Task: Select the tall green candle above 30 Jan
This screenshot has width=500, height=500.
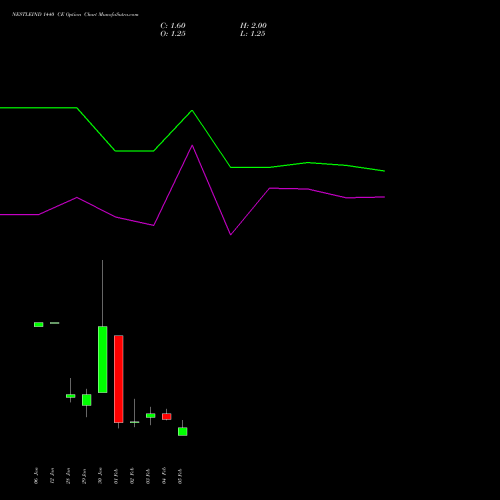Action: (x=103, y=359)
